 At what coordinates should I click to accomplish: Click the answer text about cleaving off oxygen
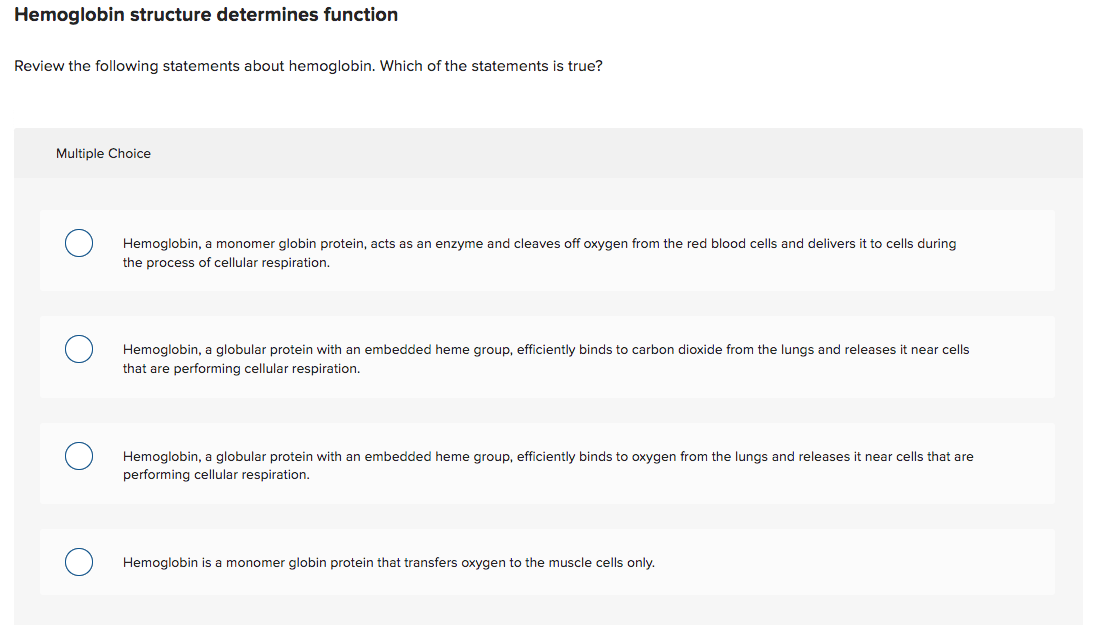539,253
